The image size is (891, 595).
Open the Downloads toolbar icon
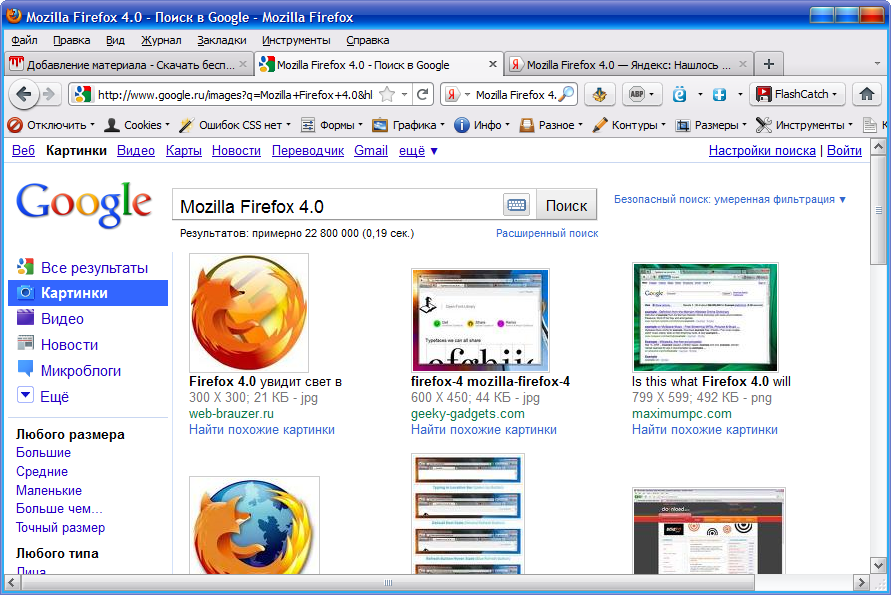click(x=599, y=94)
